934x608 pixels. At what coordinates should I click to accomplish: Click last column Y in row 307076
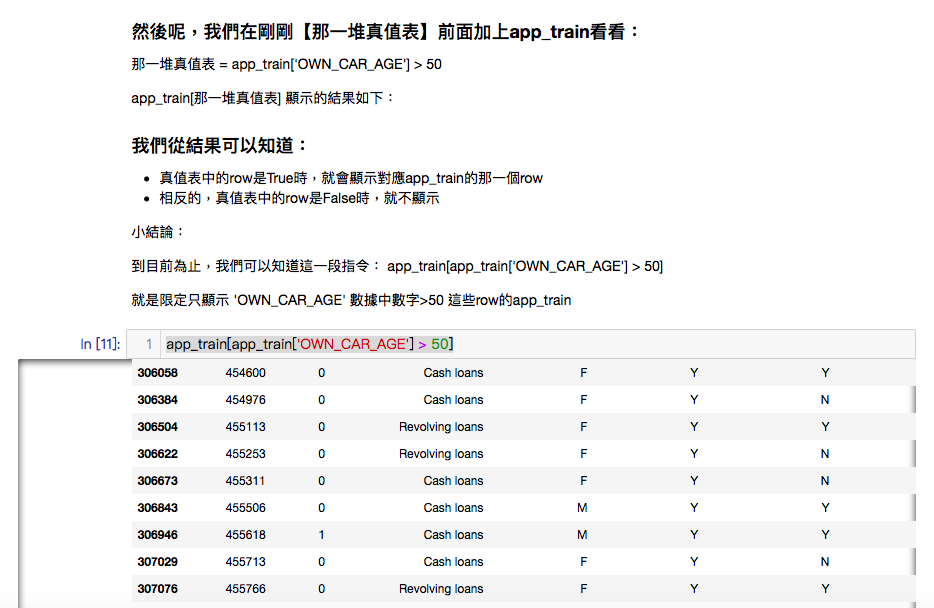pos(825,589)
